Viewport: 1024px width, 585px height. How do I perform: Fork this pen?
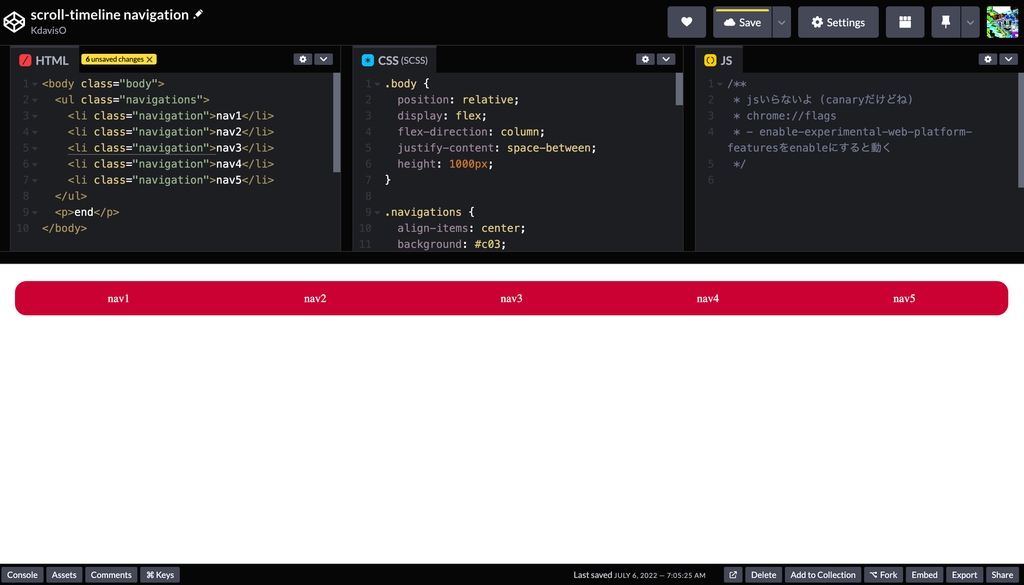coord(884,575)
